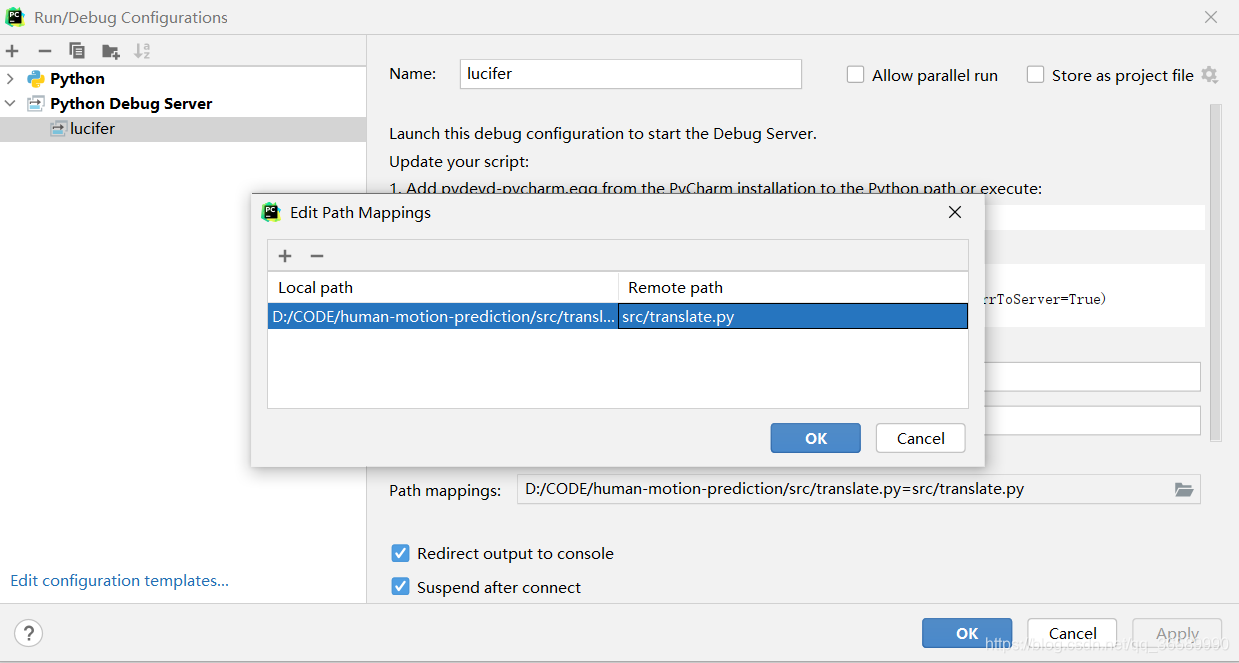Sort configurations alphabetically icon
The image size is (1239, 663).
coord(142,51)
